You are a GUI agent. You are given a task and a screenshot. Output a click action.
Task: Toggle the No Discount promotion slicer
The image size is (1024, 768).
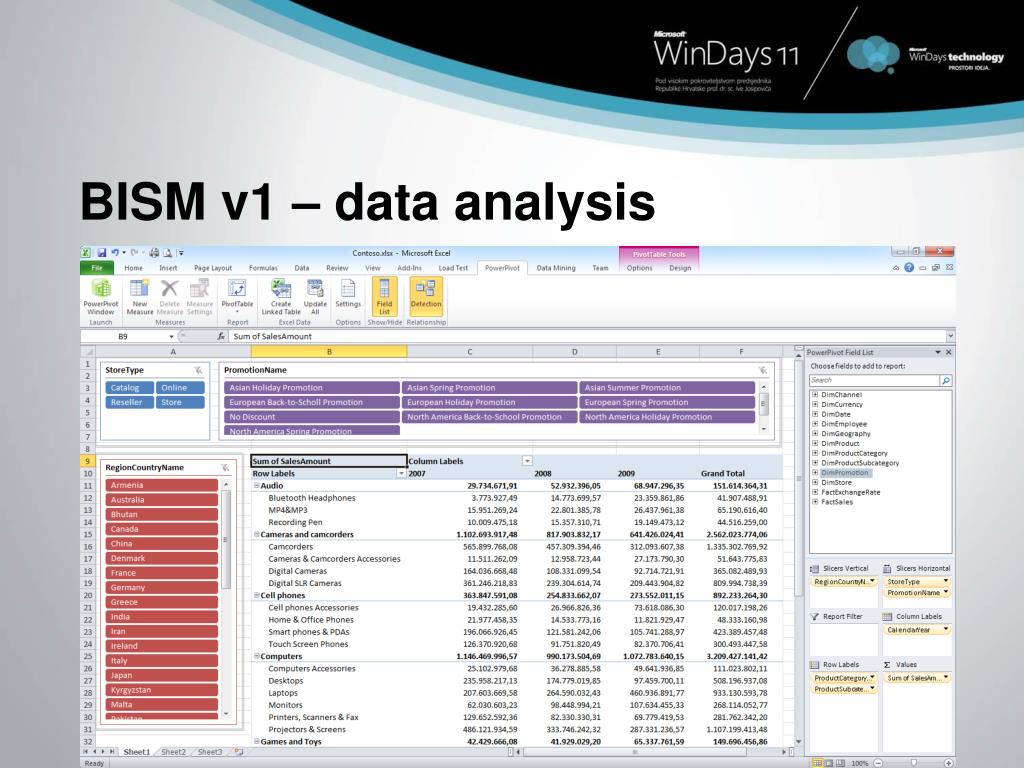(312, 417)
